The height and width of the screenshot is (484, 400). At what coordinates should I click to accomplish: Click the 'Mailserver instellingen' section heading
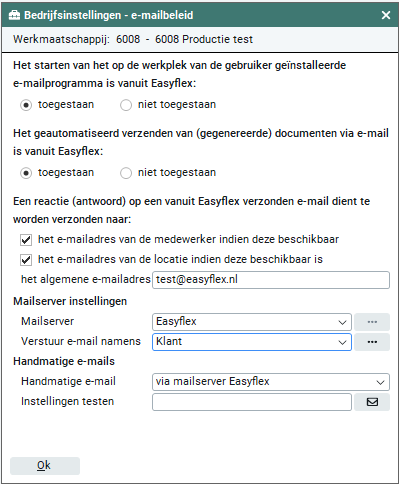tap(70, 301)
